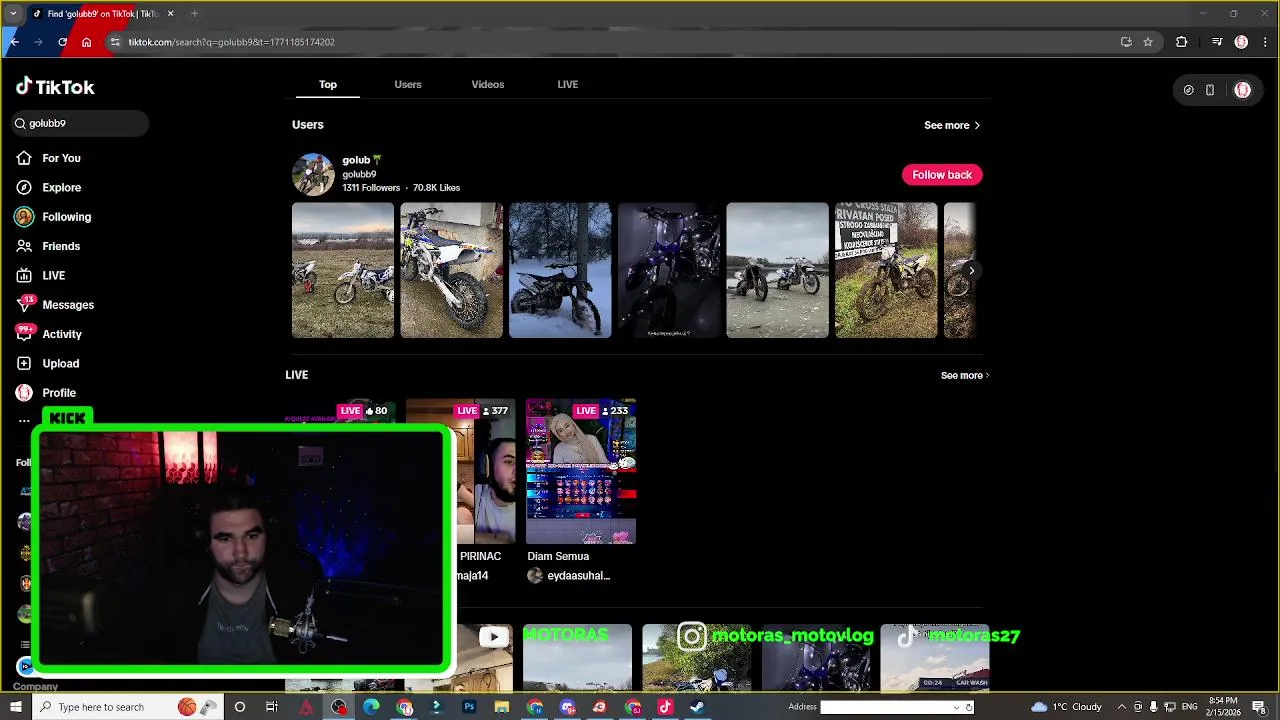The width and height of the screenshot is (1280, 720).
Task: Click the browser address bar URL
Action: point(231,42)
